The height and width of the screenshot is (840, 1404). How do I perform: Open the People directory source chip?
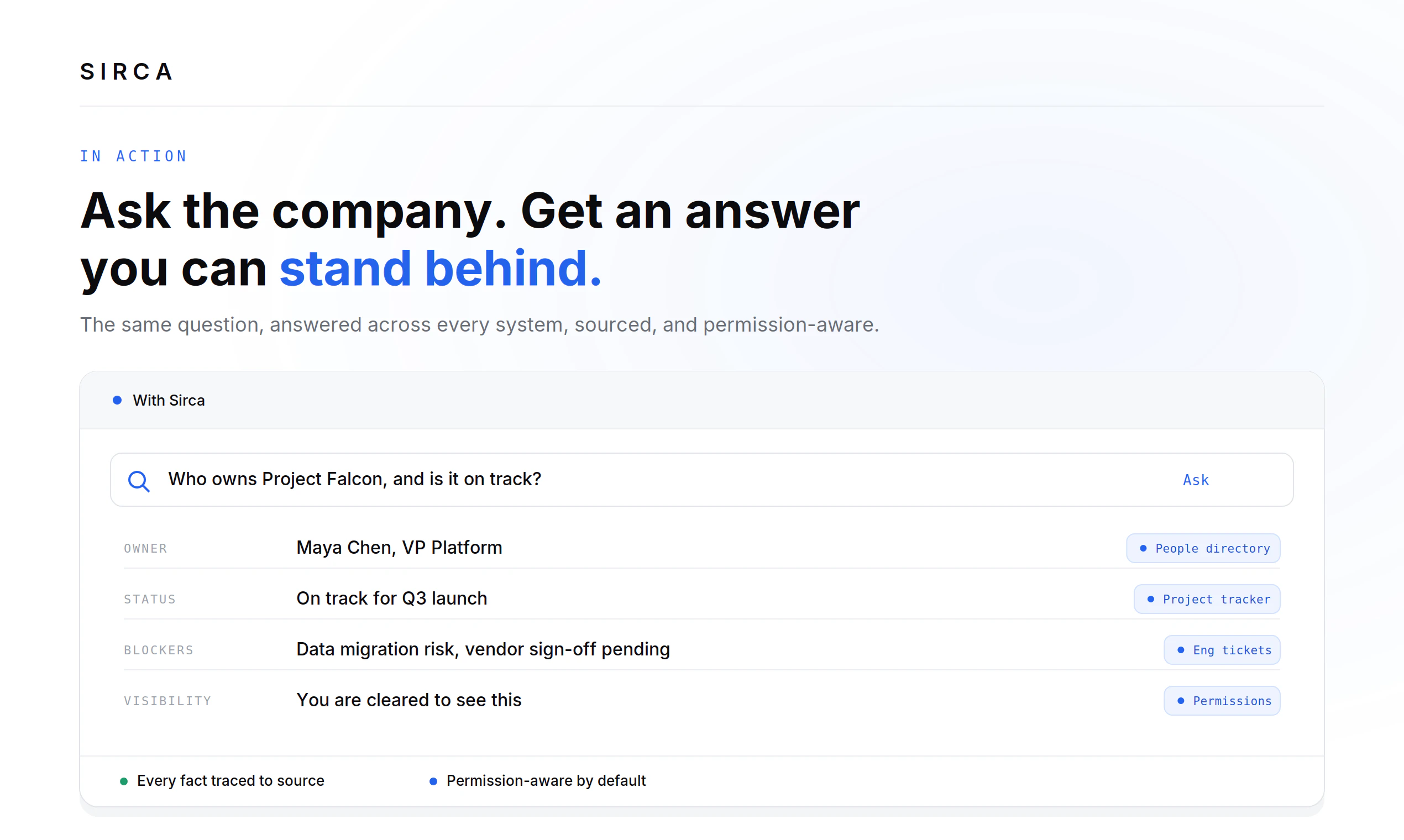click(x=1203, y=548)
